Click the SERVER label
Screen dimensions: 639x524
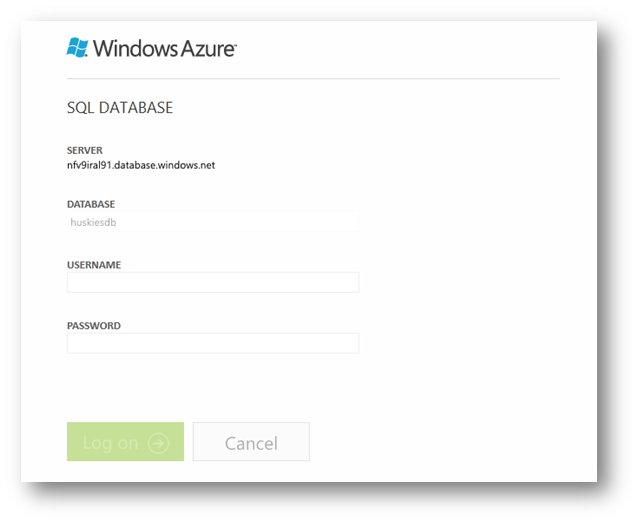pos(85,150)
